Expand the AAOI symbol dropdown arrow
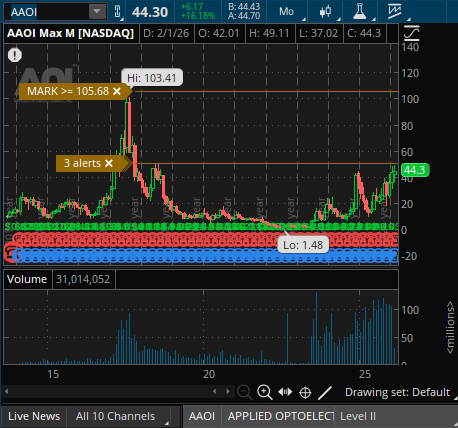Image resolution: width=458 pixels, height=428 pixels. 97,12
